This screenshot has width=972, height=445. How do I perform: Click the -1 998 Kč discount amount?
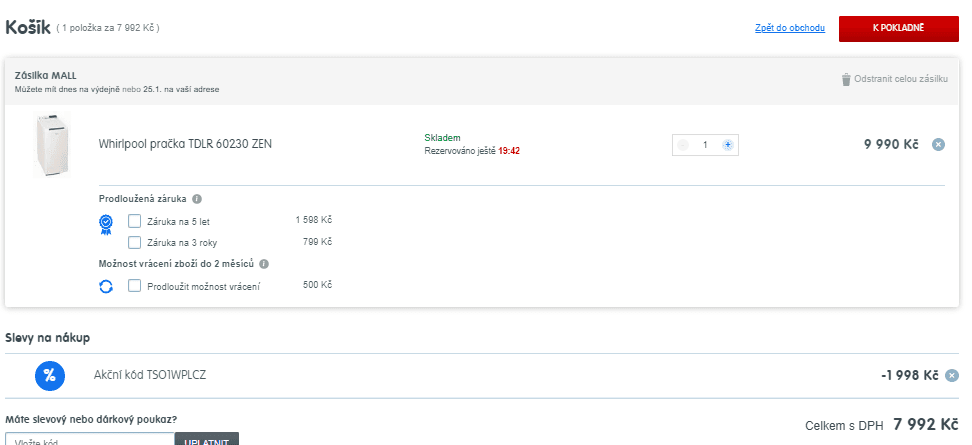(909, 376)
